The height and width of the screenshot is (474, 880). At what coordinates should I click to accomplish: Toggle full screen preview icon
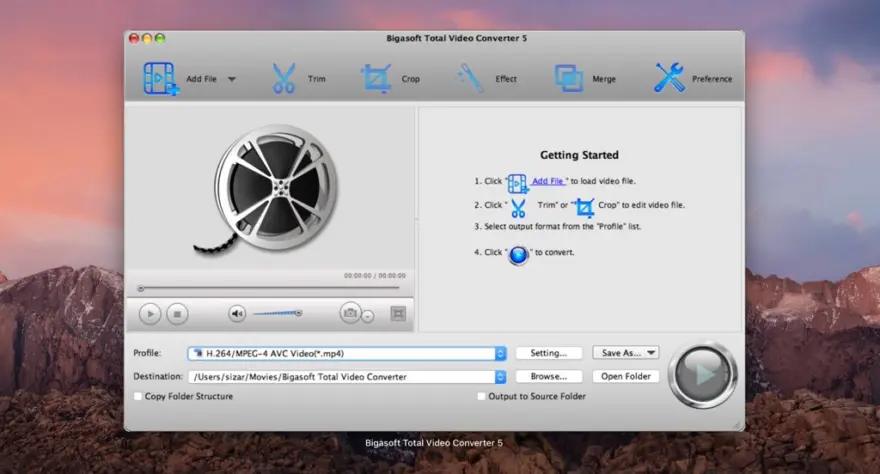[x=398, y=314]
